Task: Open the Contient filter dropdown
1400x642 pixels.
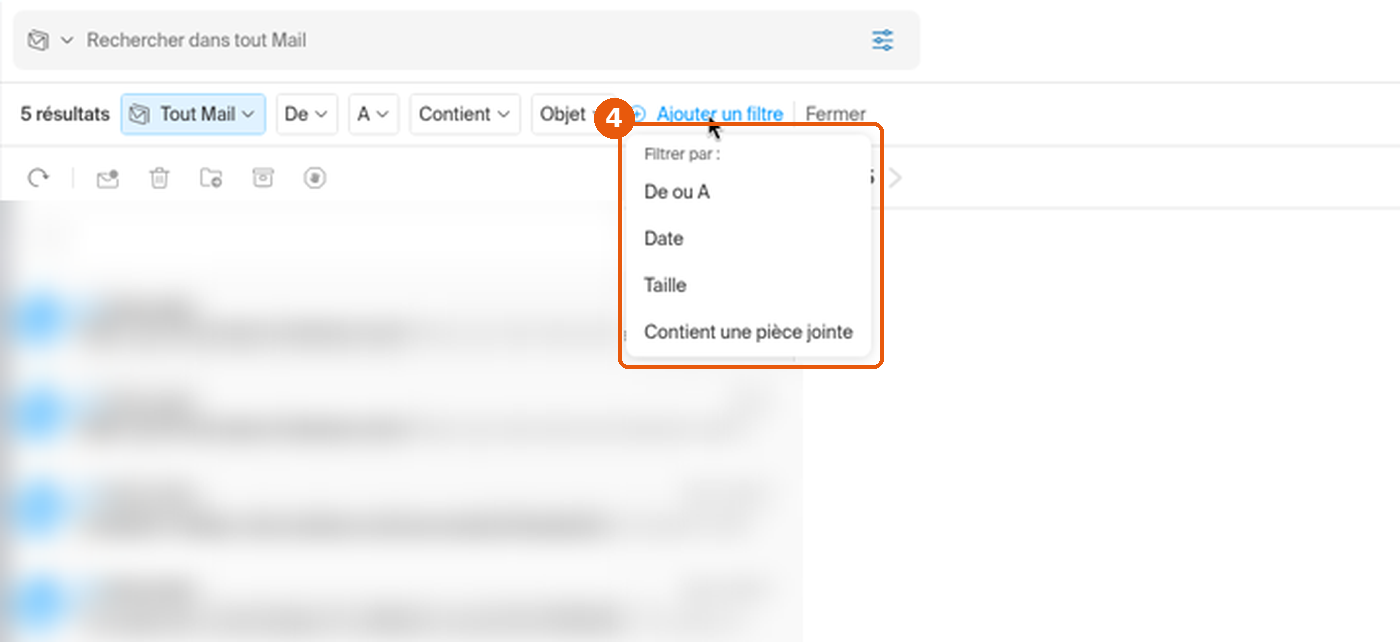Action: (465, 114)
